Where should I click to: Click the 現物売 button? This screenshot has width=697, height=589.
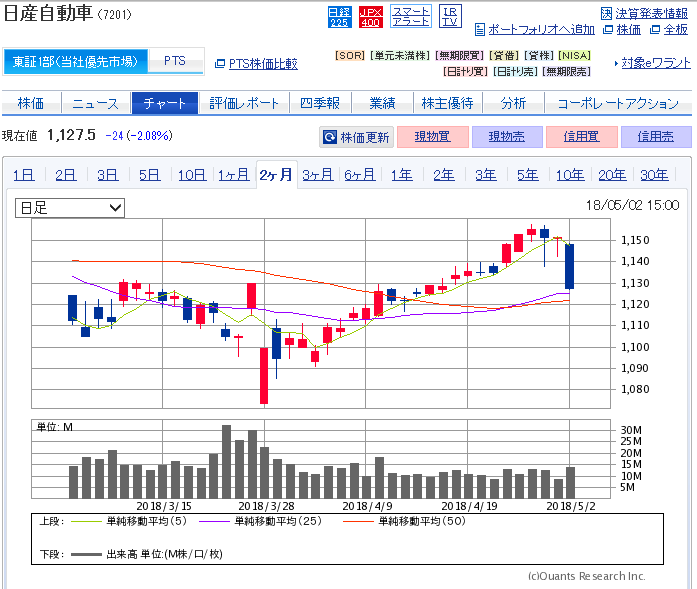(507, 137)
